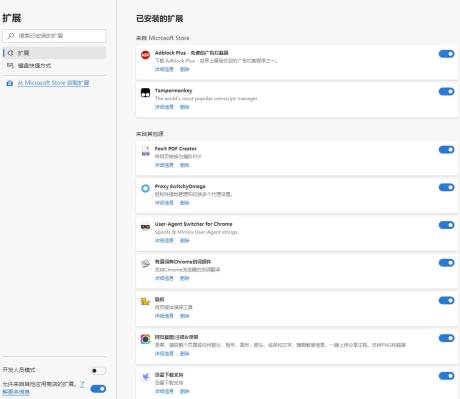Click the magnifier icon in search box
This screenshot has width=460, height=399.
[11, 36]
